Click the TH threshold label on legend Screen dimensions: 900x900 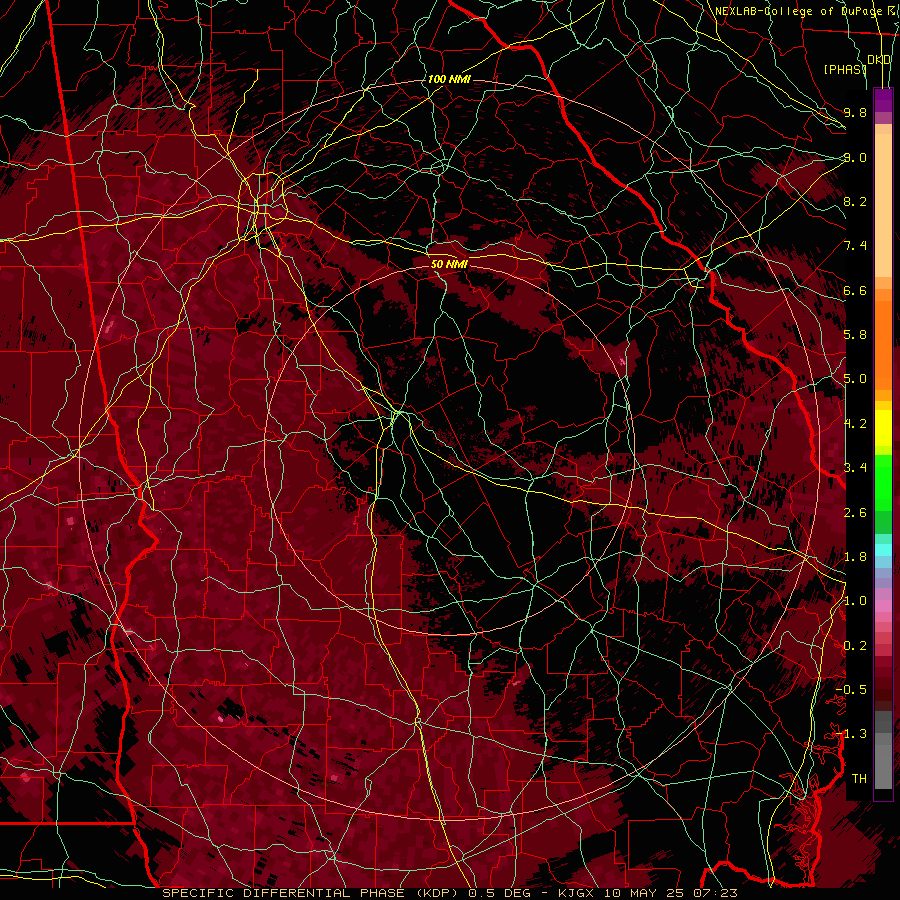859,779
